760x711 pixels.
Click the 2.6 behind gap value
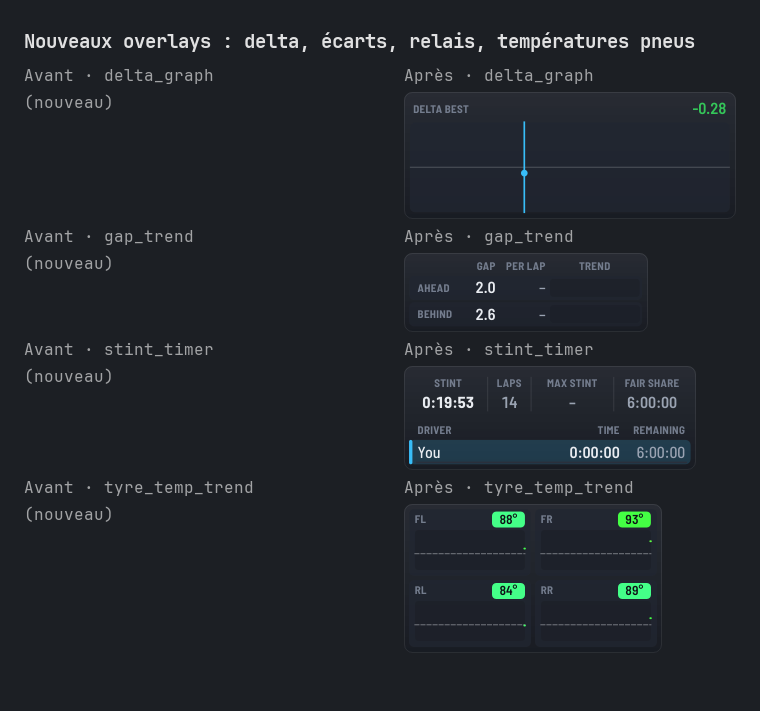485,315
